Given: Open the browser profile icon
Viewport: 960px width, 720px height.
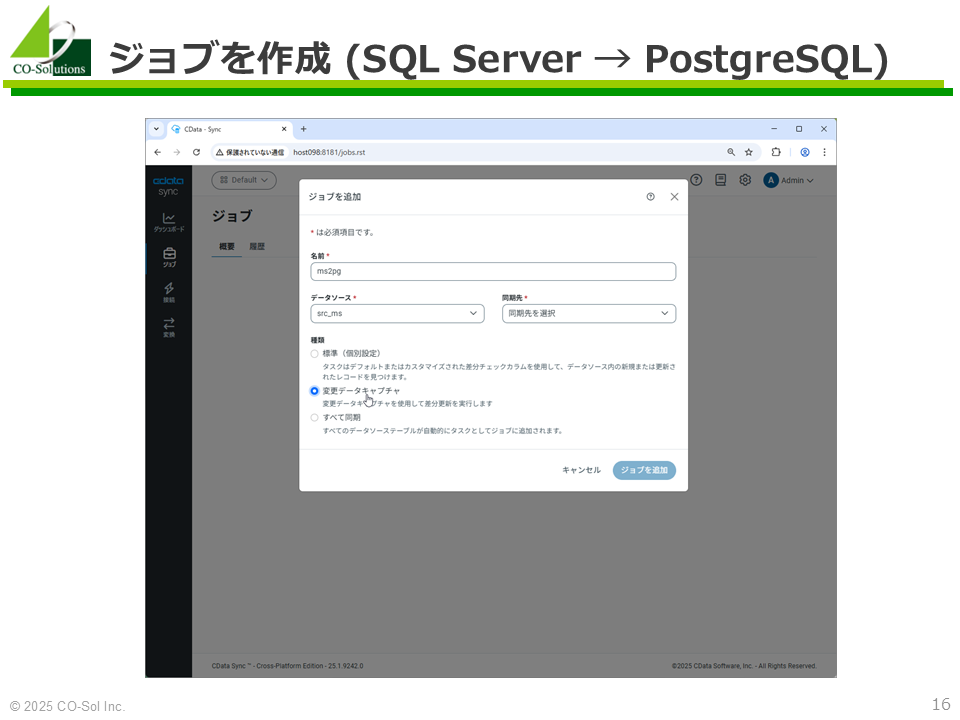Looking at the screenshot, I should [805, 152].
